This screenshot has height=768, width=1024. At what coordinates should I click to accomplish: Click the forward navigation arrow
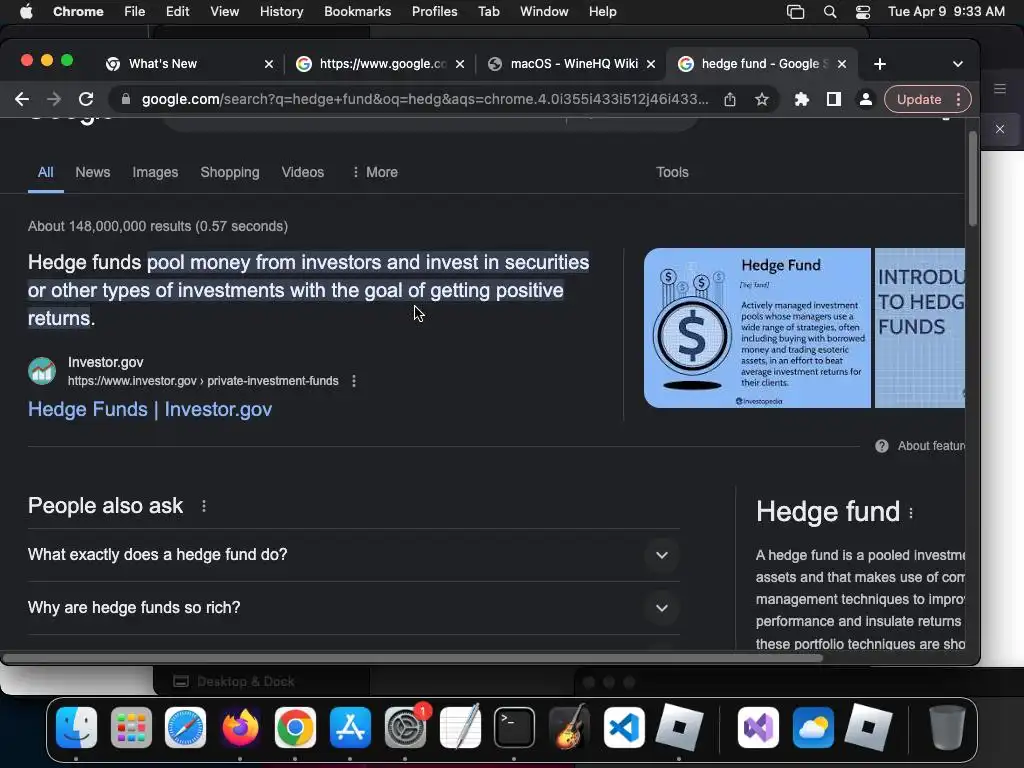coord(54,99)
